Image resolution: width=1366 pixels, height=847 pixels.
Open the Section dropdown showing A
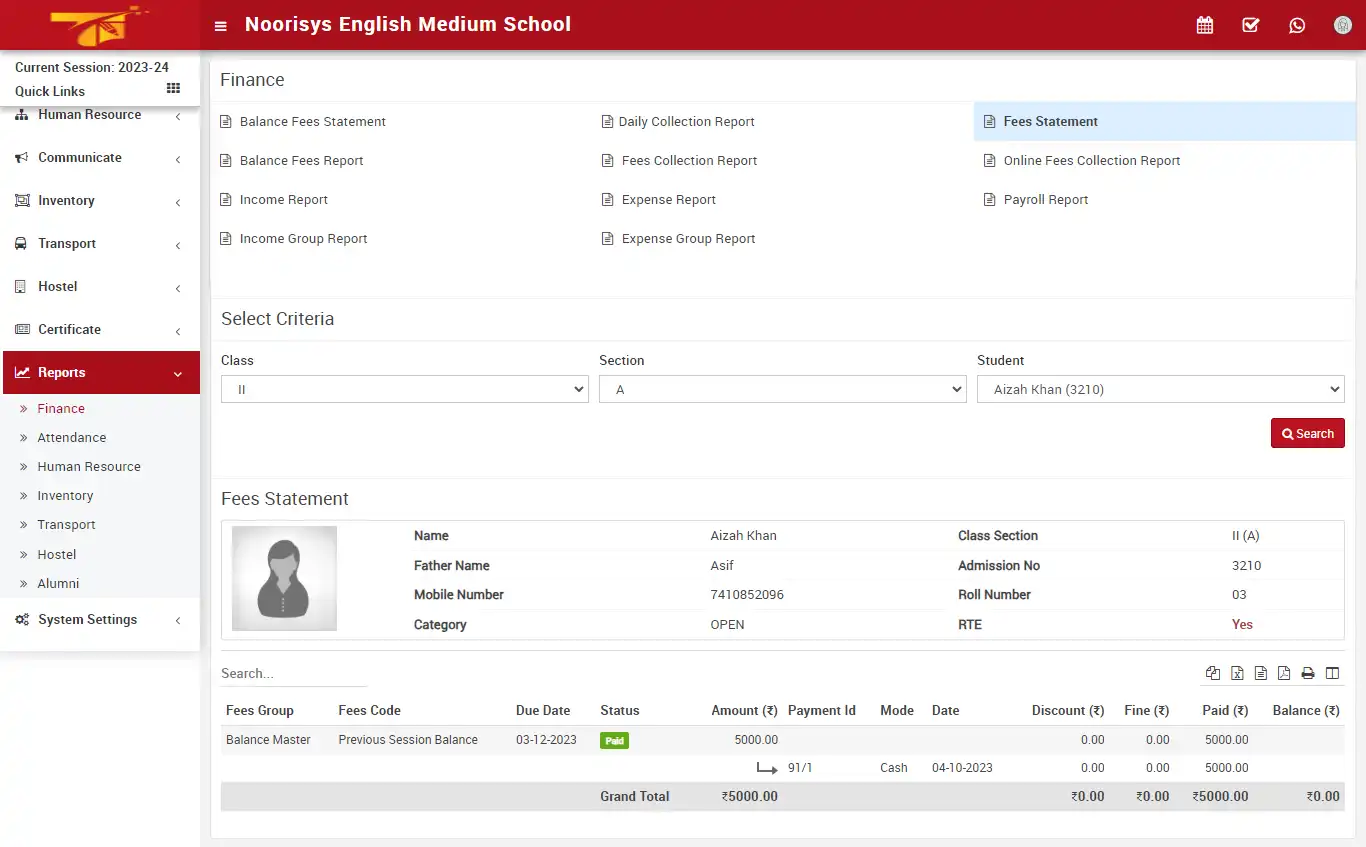pos(782,389)
